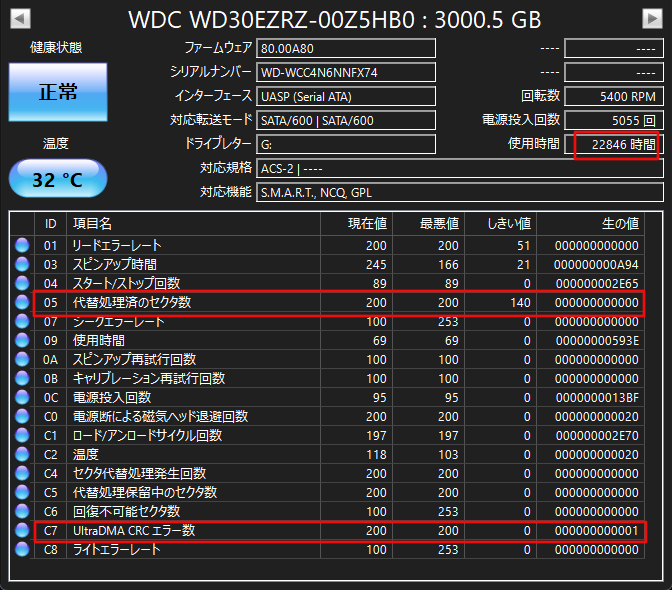Viewport: 672px width, 590px height.
Task: Select the 使用時間 attribute name in table
Action: click(99, 340)
